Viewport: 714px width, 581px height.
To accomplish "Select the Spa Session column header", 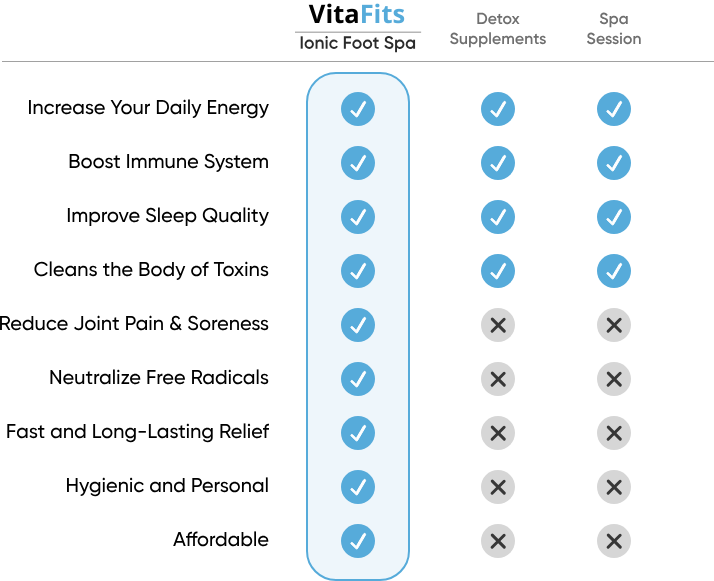I will 614,29.
